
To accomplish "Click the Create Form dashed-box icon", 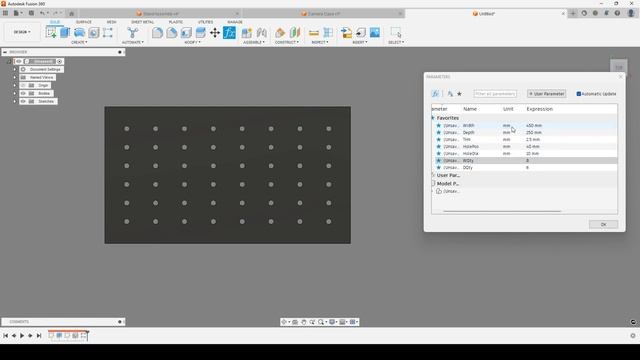I will (108, 33).
